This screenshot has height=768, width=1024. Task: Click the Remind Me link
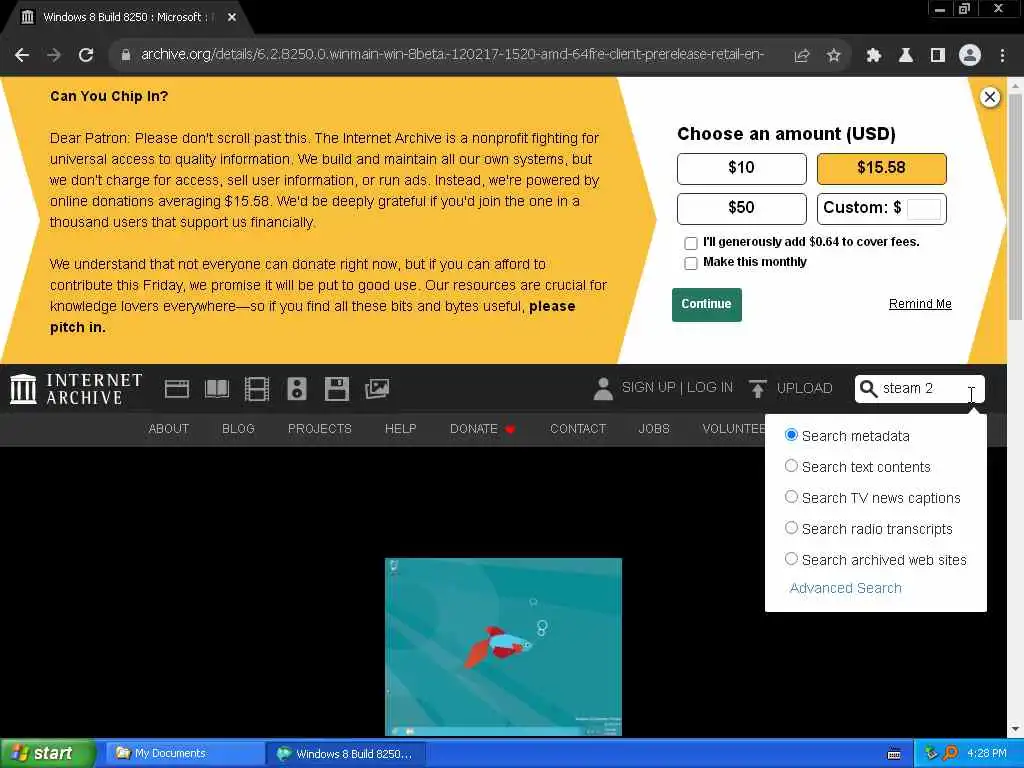(x=920, y=304)
